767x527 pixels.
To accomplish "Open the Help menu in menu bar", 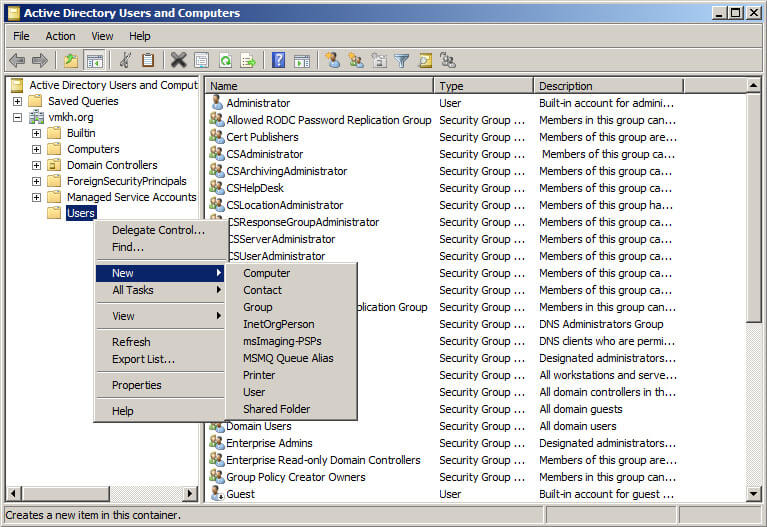I will pyautogui.click(x=140, y=36).
